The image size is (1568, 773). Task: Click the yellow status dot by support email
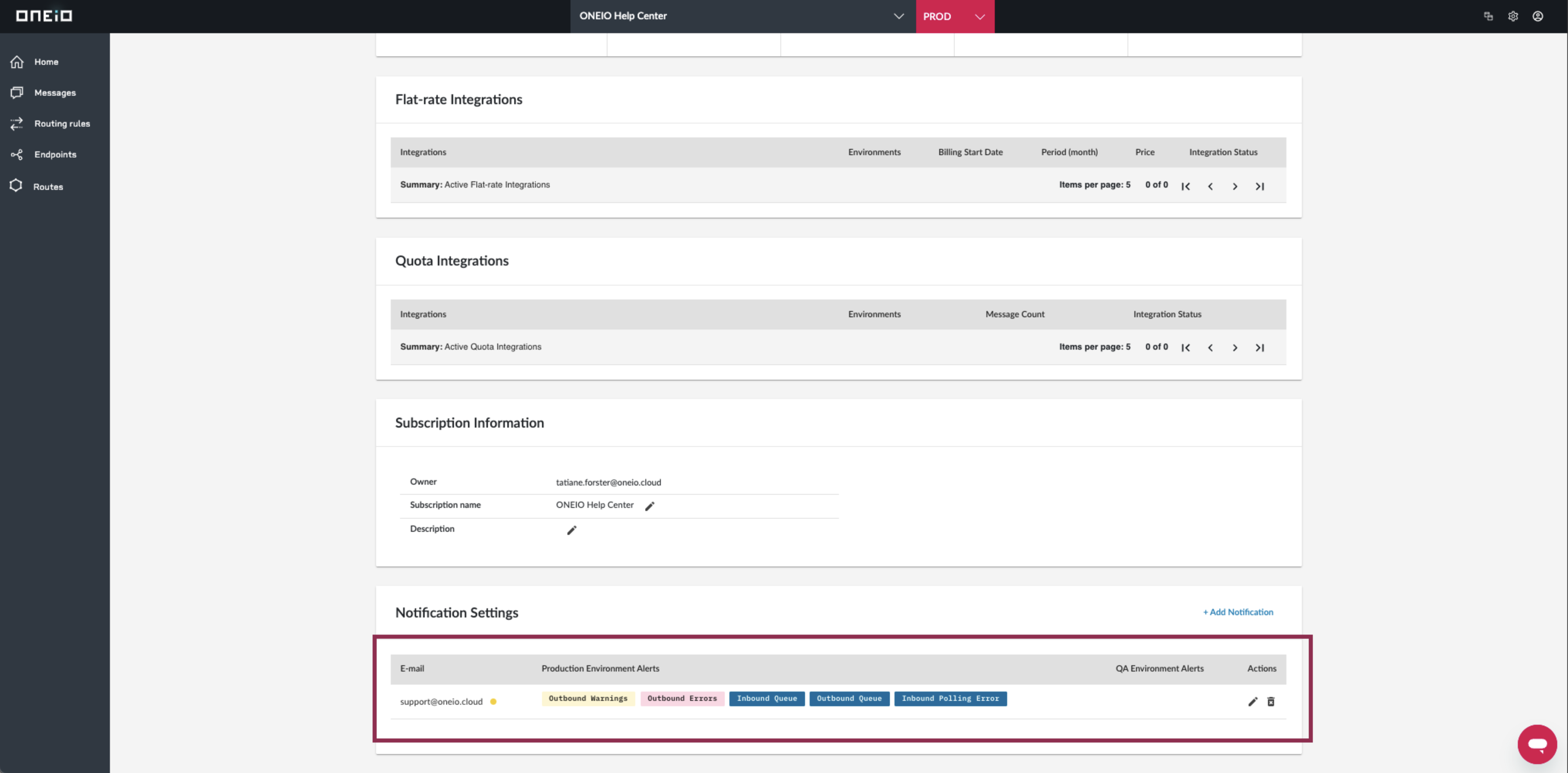[x=493, y=702]
